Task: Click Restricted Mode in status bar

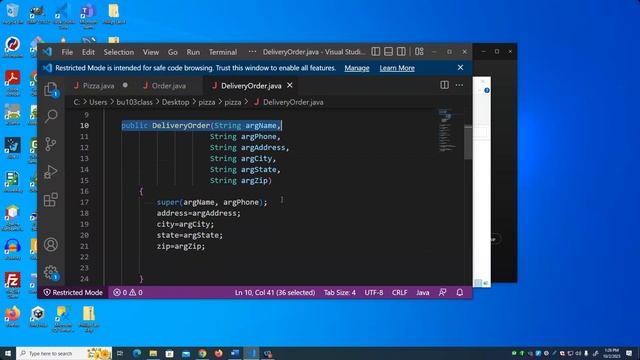Action: click(73, 292)
